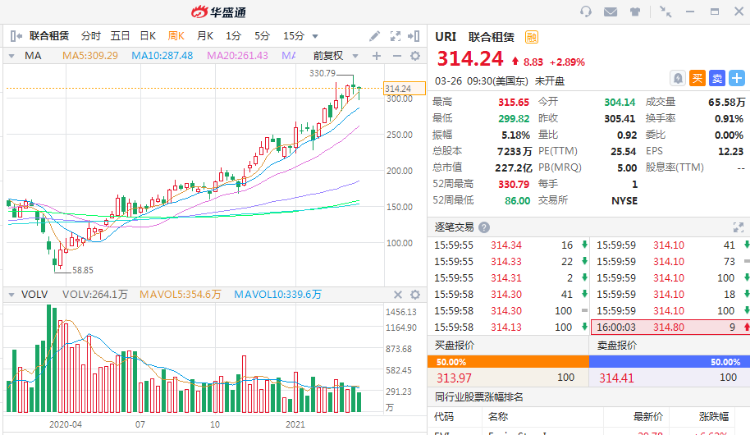
Task: Click the 成交量 value 65.58万
Action: pos(727,102)
